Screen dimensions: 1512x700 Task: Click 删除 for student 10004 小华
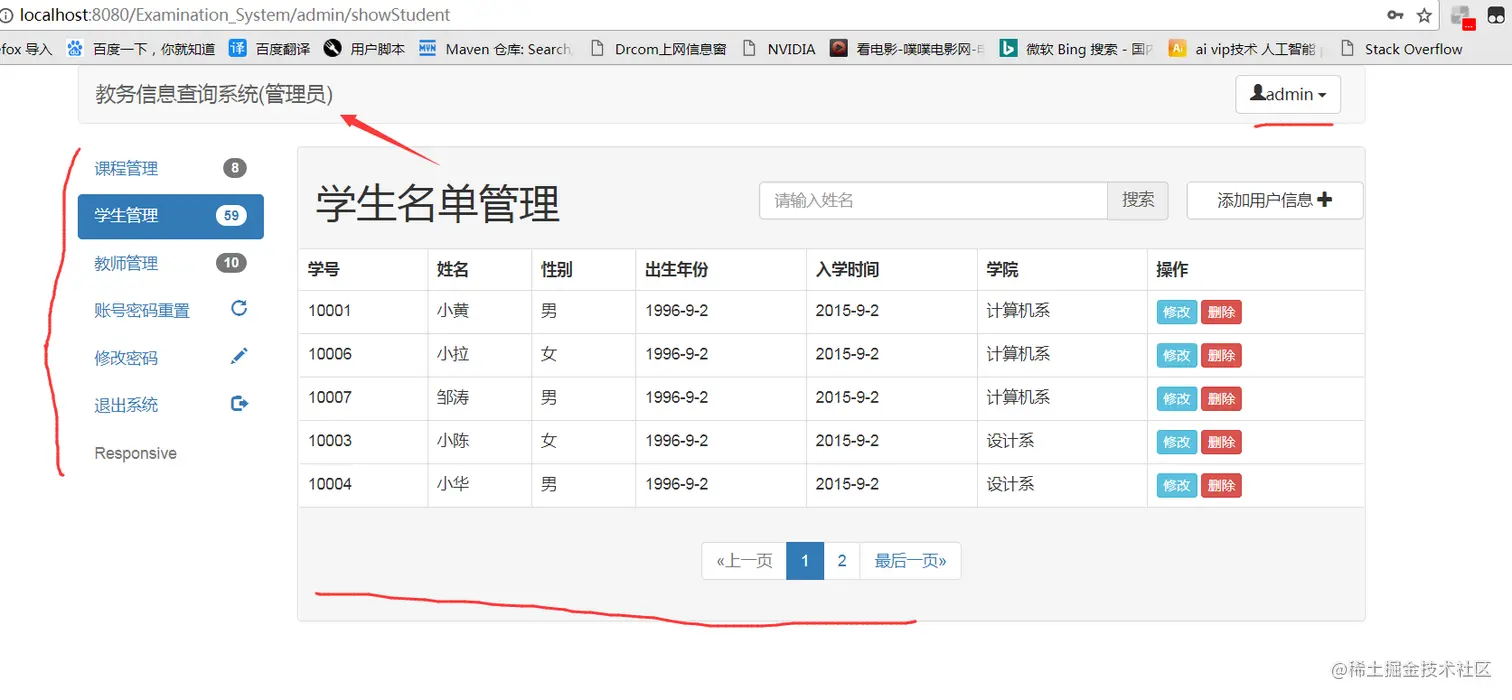pos(1221,485)
